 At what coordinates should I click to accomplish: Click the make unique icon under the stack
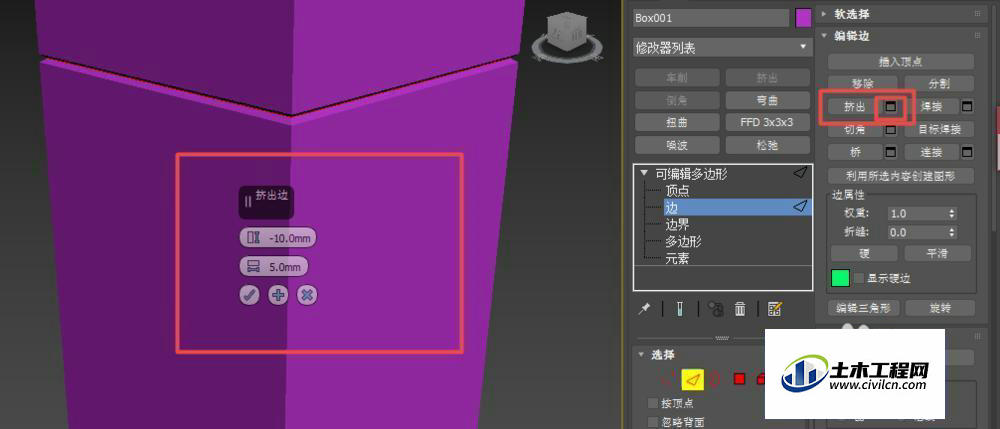click(x=715, y=309)
